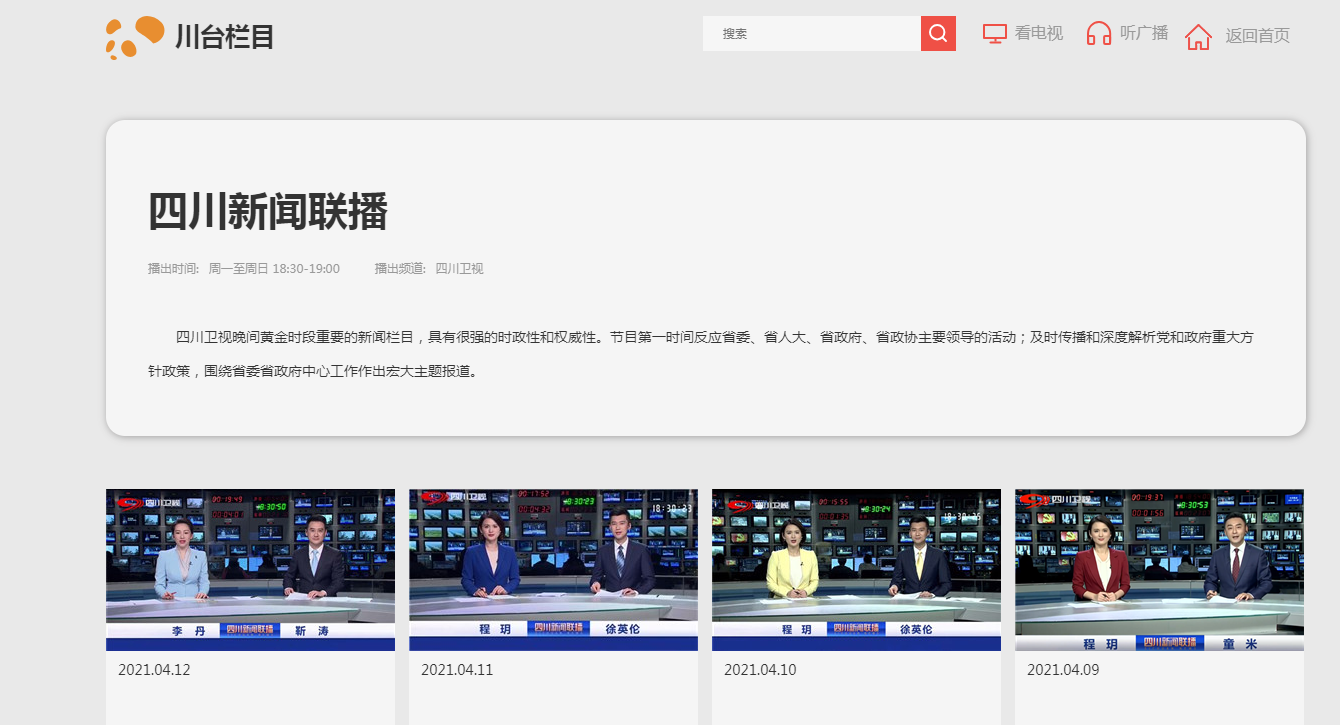
Task: Open the 2021.04.11 episode thumbnail
Action: tap(553, 570)
